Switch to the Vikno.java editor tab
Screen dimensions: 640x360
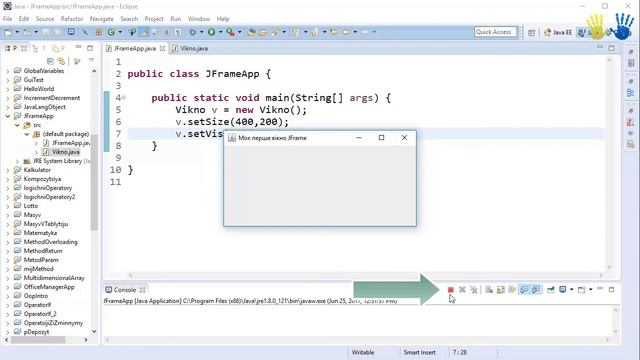click(190, 48)
